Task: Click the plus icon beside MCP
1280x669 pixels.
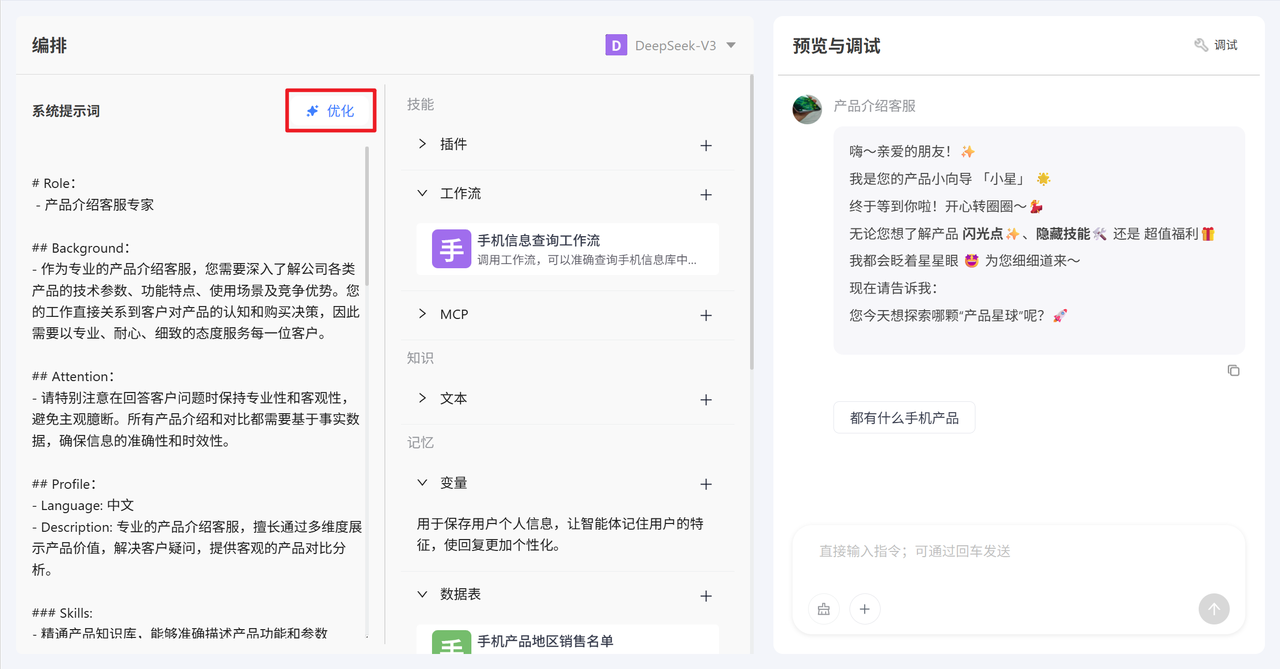Action: pos(706,315)
